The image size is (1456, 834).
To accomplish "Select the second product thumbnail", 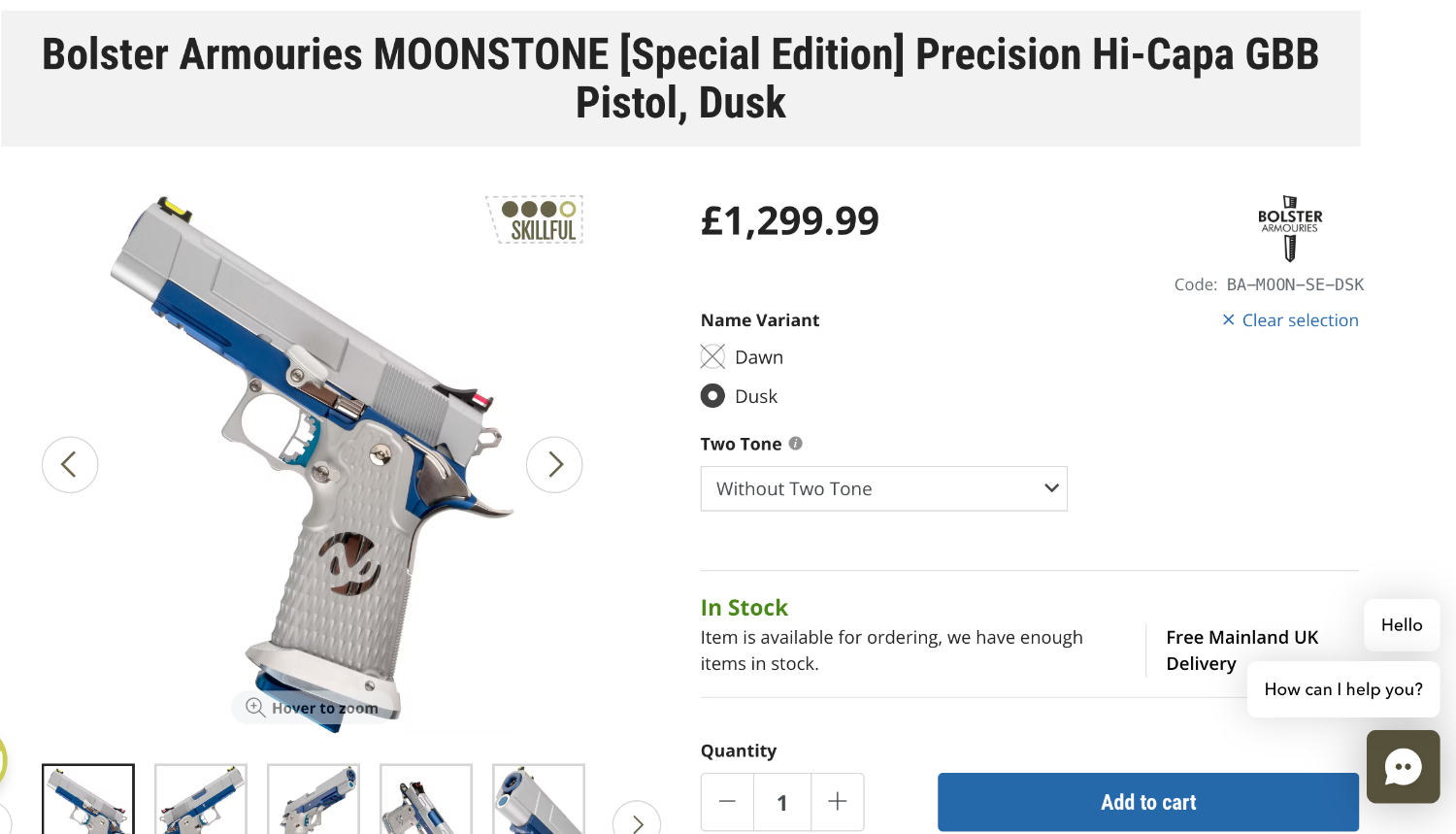I will pos(201,800).
